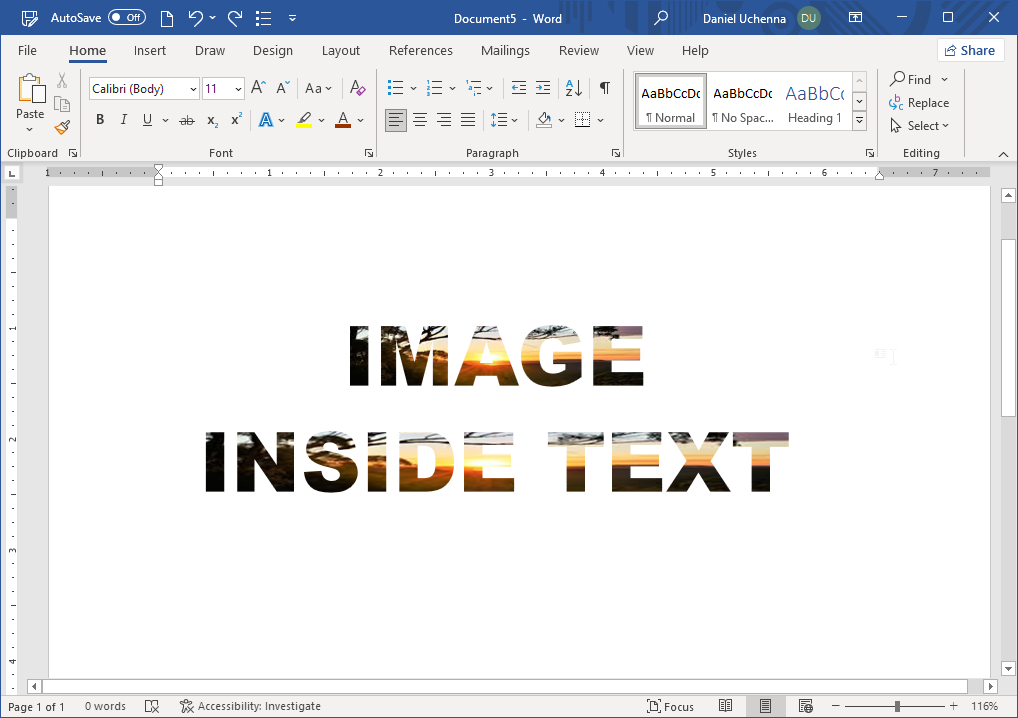Select the Format Painter

[x=60, y=127]
